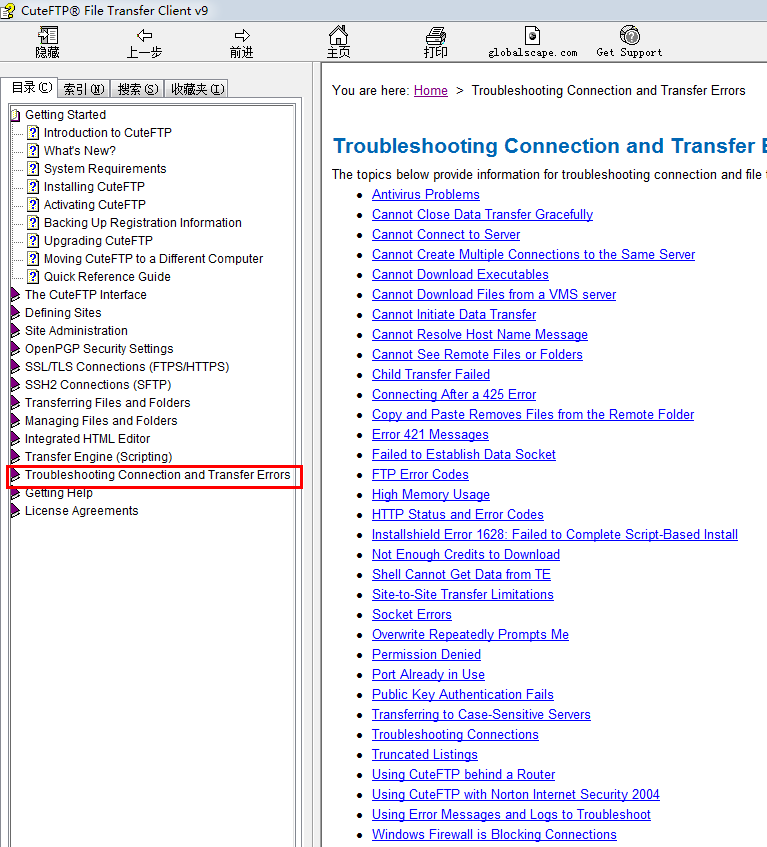Open HTTP Status and Error Codes link

pos(457,514)
